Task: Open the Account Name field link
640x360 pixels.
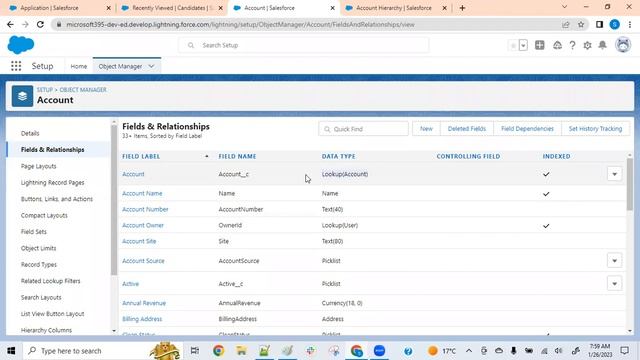Action: (x=142, y=193)
